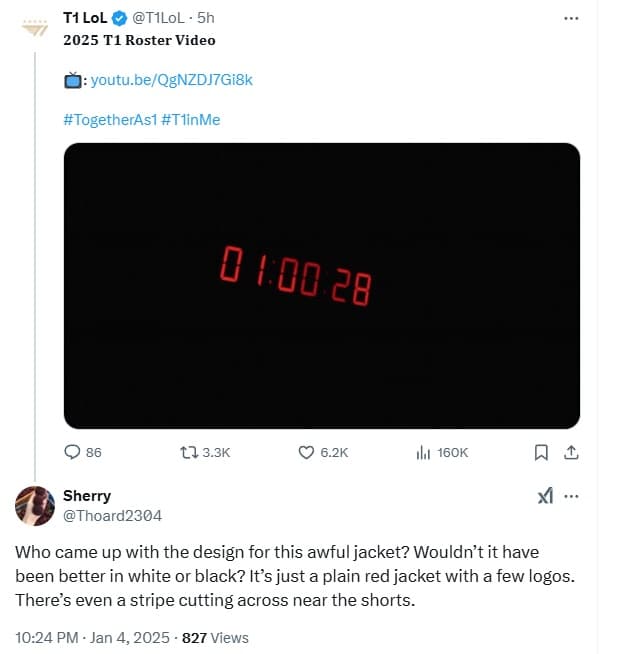Open the T1 LoL display name

[x=85, y=19]
